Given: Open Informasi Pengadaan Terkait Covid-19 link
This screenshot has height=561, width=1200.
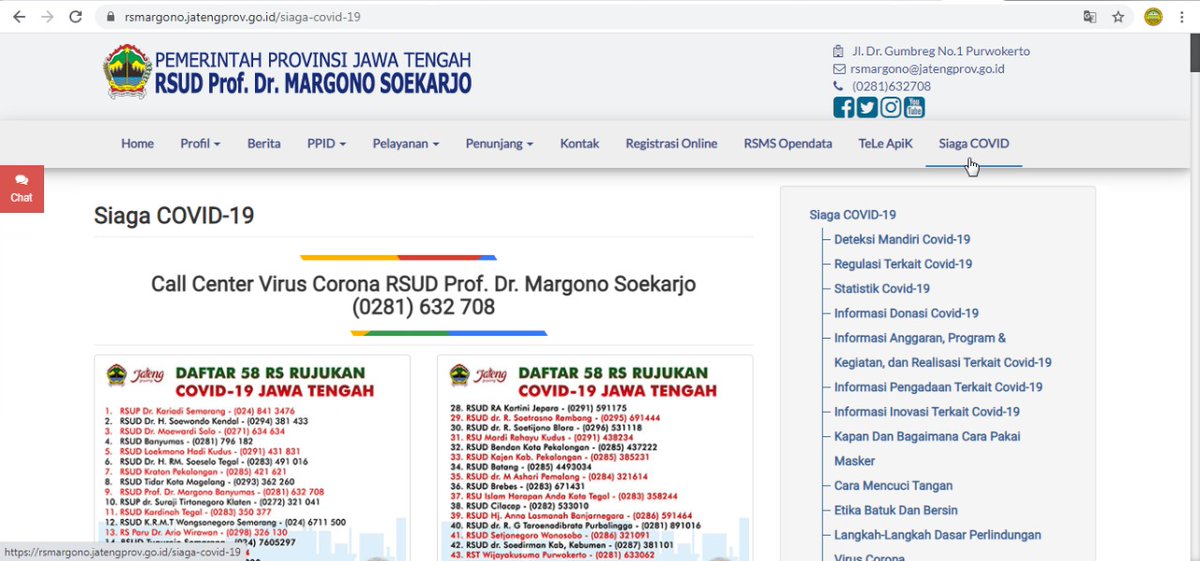Looking at the screenshot, I should pos(938,387).
